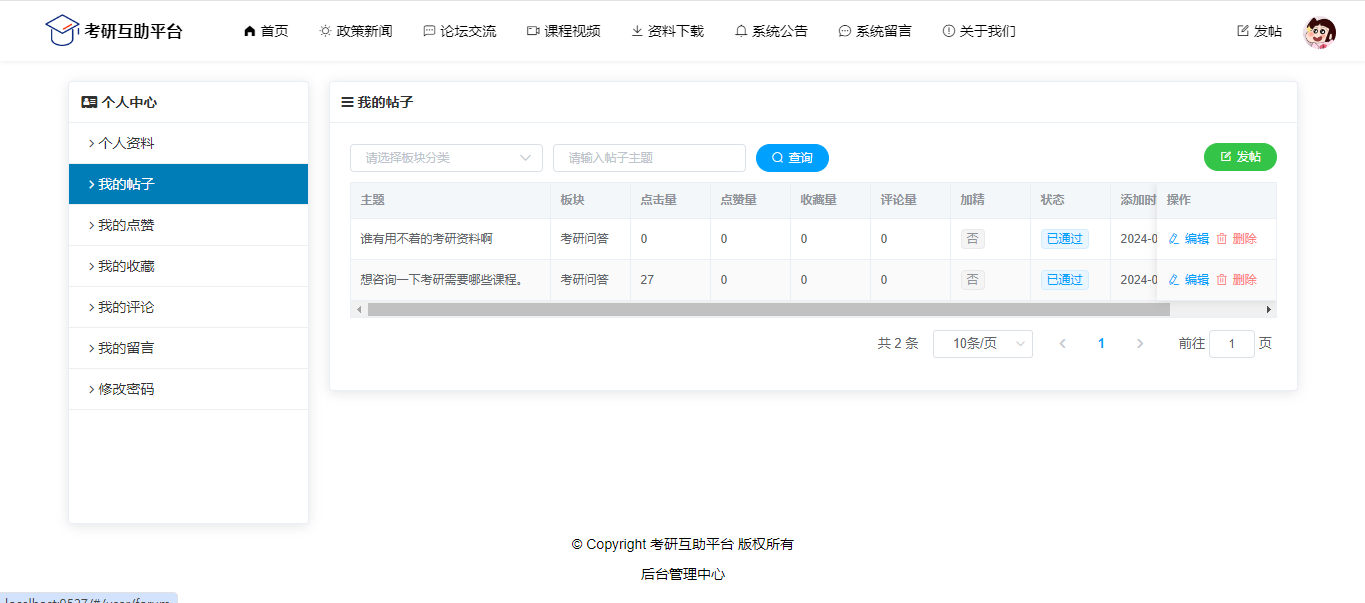
Task: Open the user avatar in header
Action: 1319,32
